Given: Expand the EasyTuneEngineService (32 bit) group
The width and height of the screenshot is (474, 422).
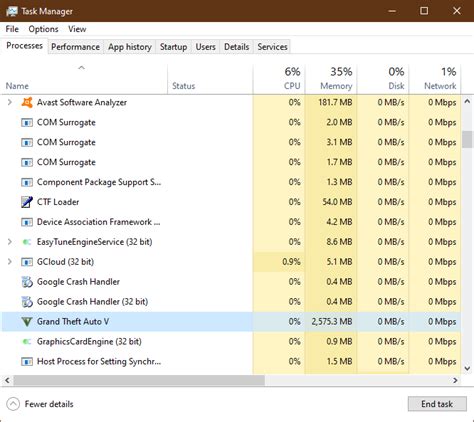Looking at the screenshot, I should (x=10, y=242).
